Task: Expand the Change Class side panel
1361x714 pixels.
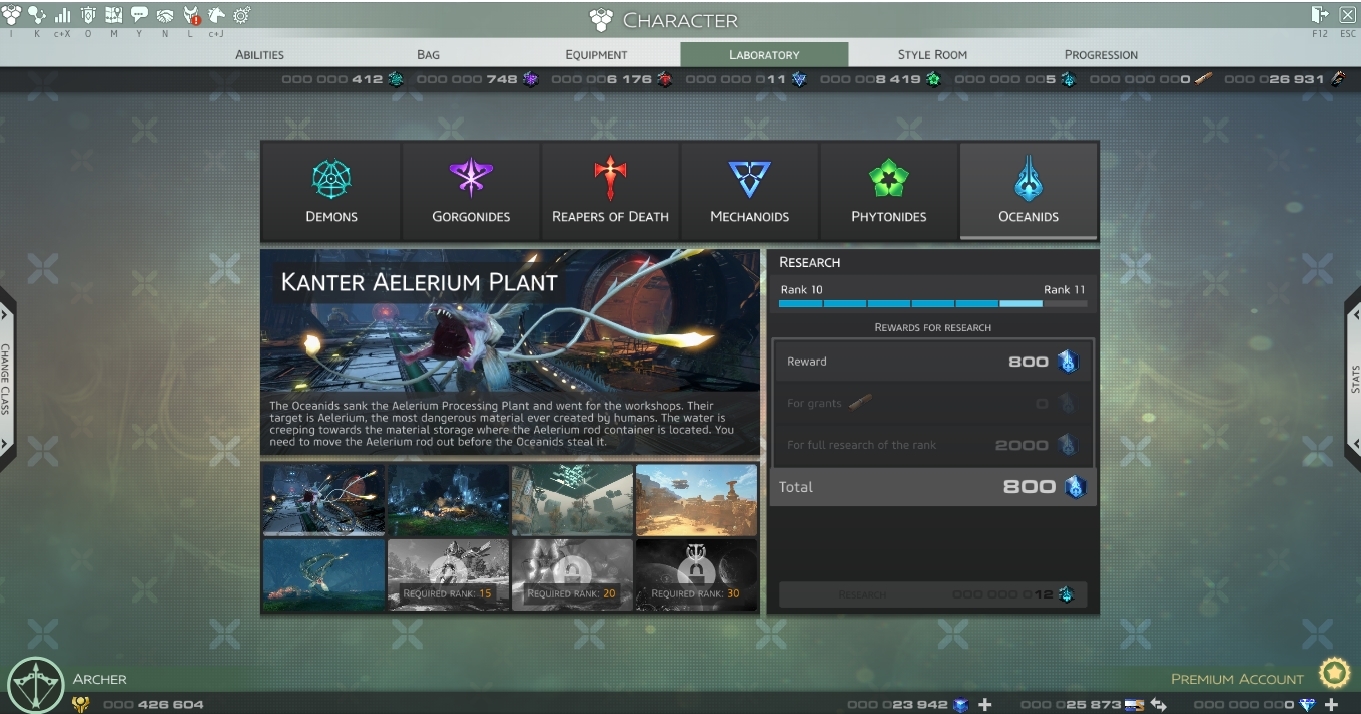Action: coord(7,380)
